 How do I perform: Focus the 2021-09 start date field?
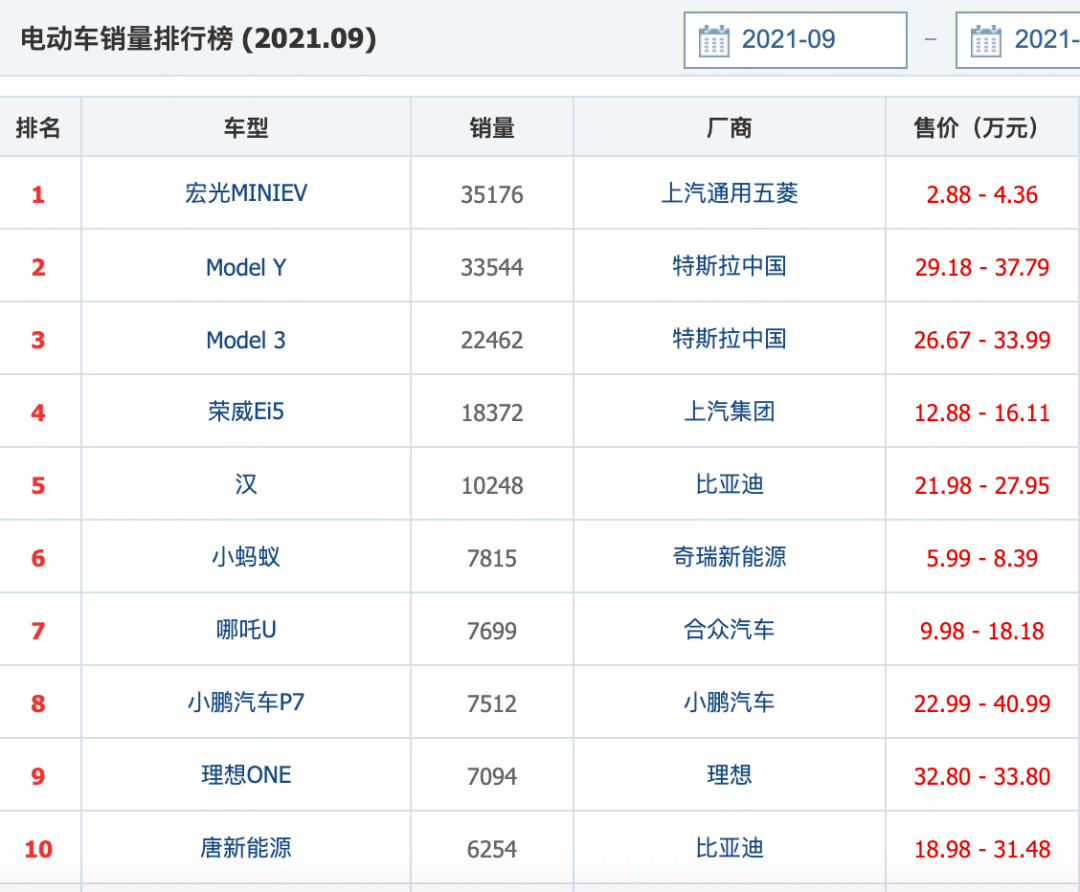(796, 40)
